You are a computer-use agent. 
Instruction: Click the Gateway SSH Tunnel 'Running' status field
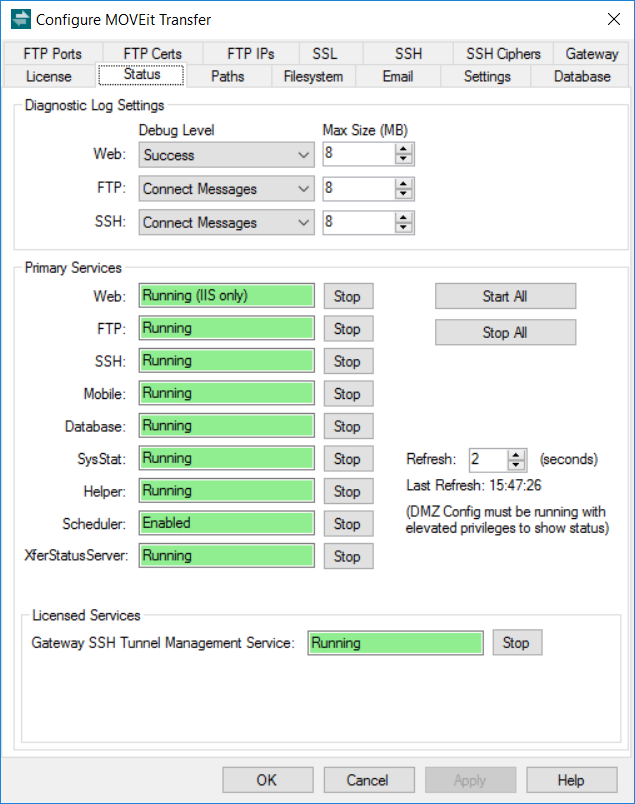[x=395, y=643]
